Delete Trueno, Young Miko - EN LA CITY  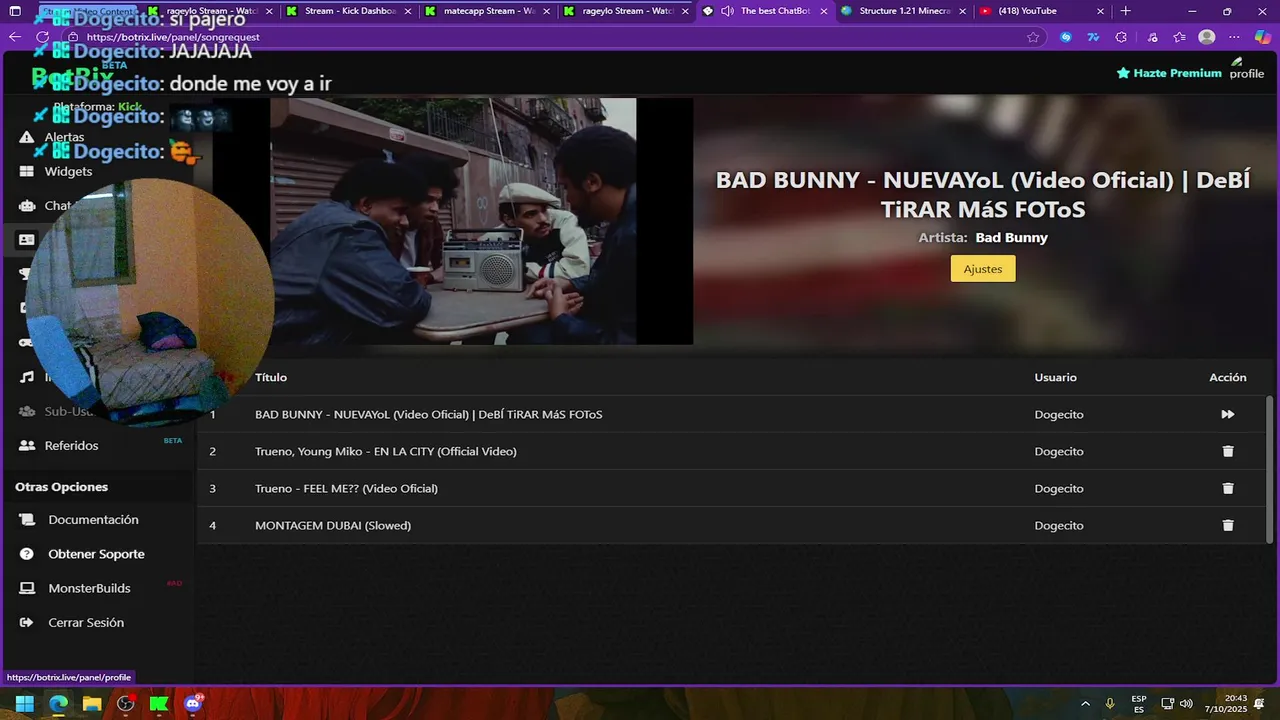pos(1228,451)
